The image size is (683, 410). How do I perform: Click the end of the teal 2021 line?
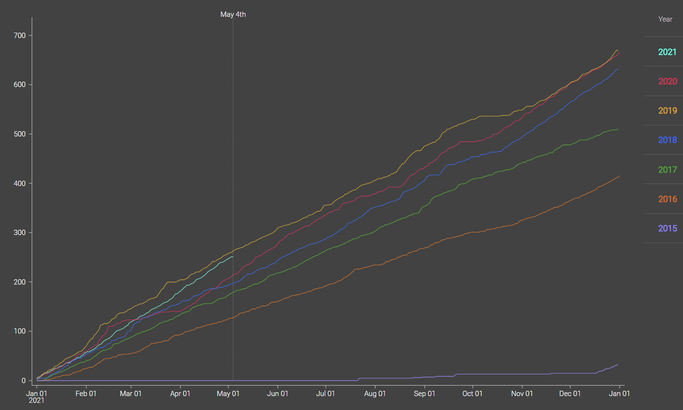[233, 256]
